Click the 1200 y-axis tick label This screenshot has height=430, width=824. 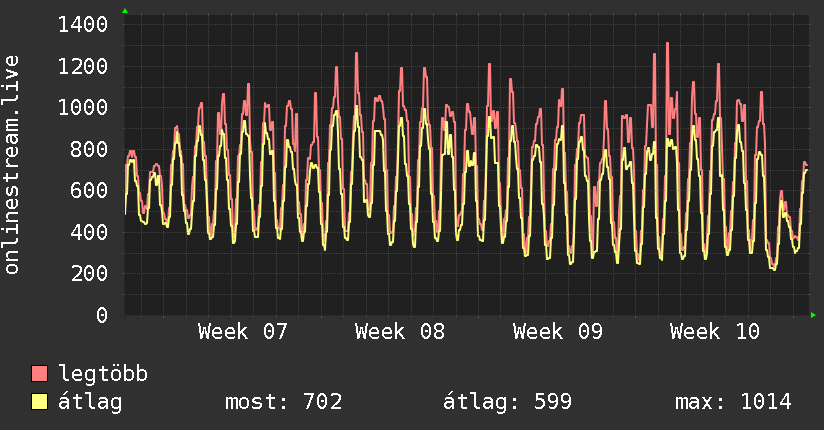(83, 67)
